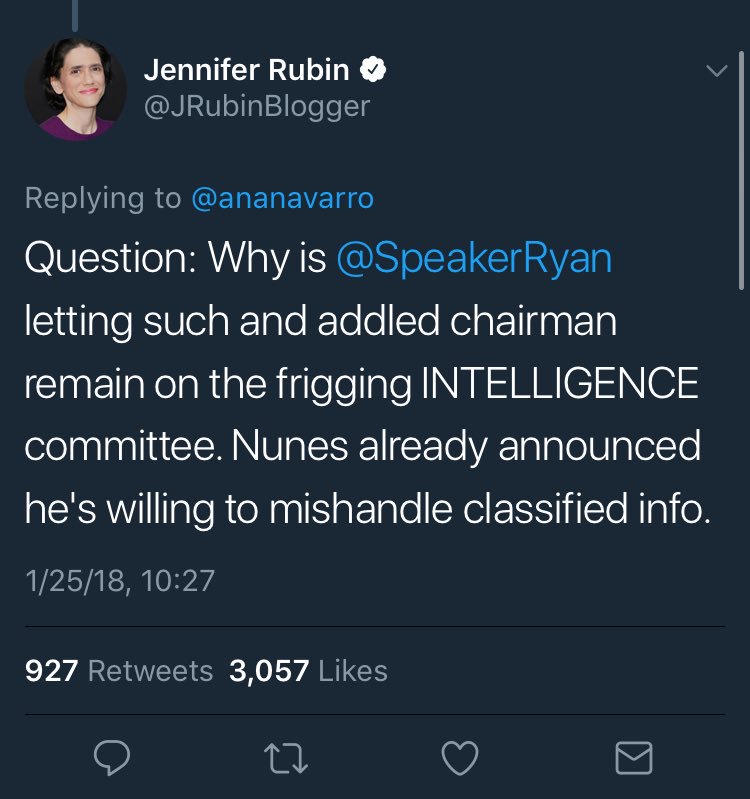Click the tweet text mentioning Nunes
Viewport: 750px width, 799px height.
click(362, 447)
